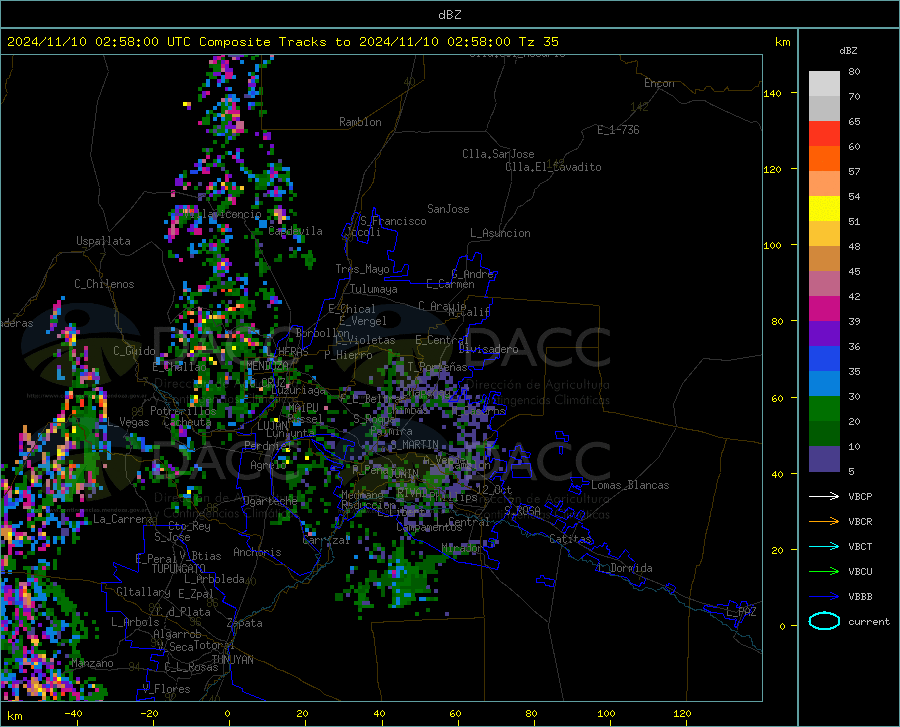
Task: Click the Capdevila place label
Action: [295, 231]
